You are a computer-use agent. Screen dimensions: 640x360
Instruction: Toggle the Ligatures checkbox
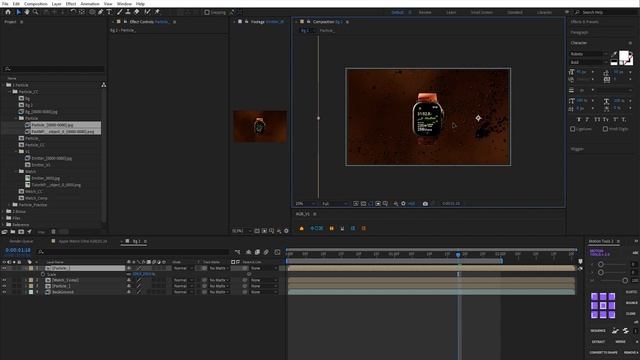pos(573,129)
